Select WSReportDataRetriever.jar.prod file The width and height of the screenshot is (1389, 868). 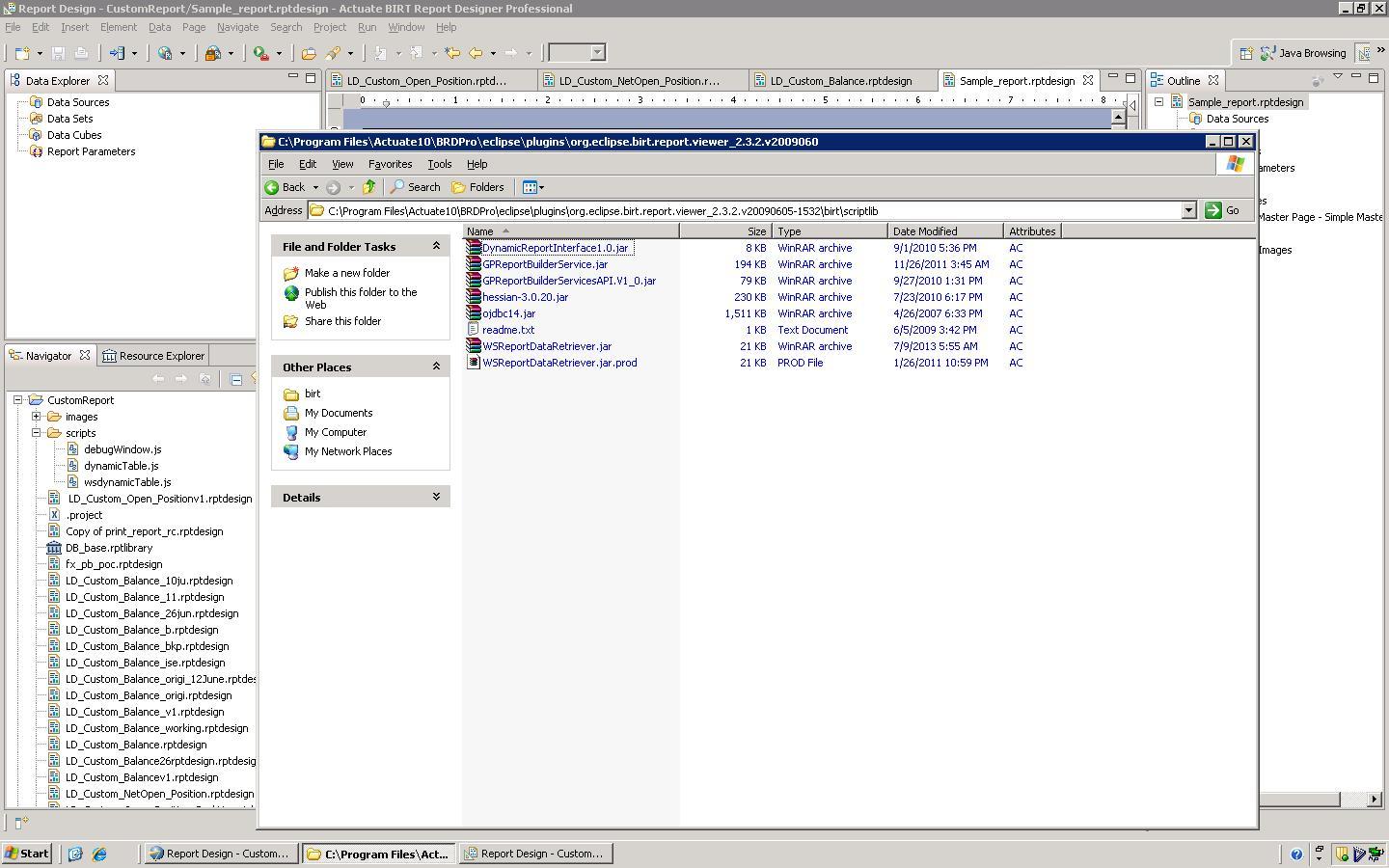point(559,363)
